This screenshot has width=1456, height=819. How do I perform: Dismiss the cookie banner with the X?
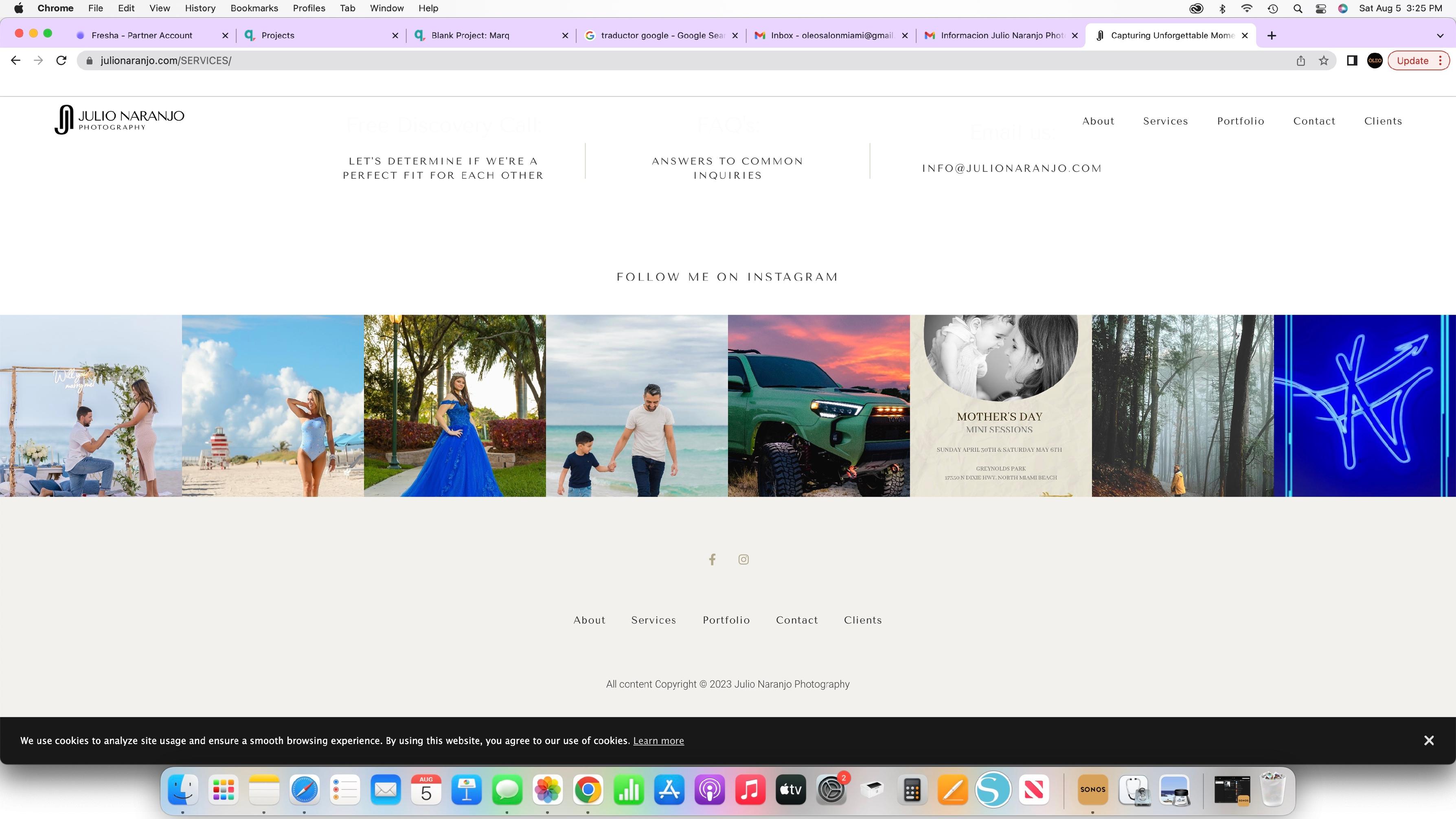(x=1429, y=740)
